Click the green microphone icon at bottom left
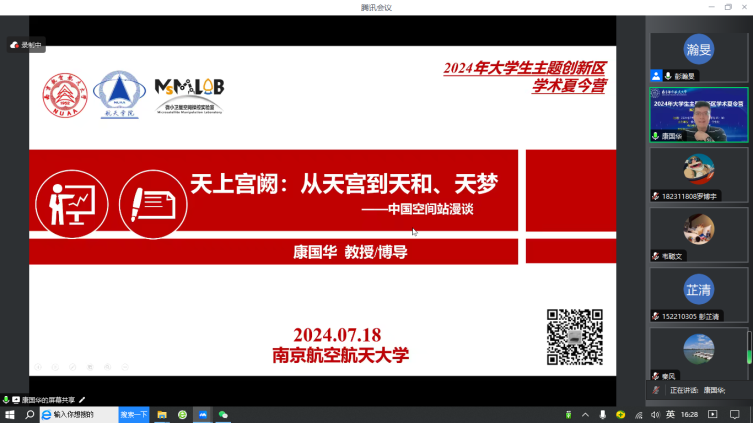This screenshot has width=753, height=423. [6, 400]
